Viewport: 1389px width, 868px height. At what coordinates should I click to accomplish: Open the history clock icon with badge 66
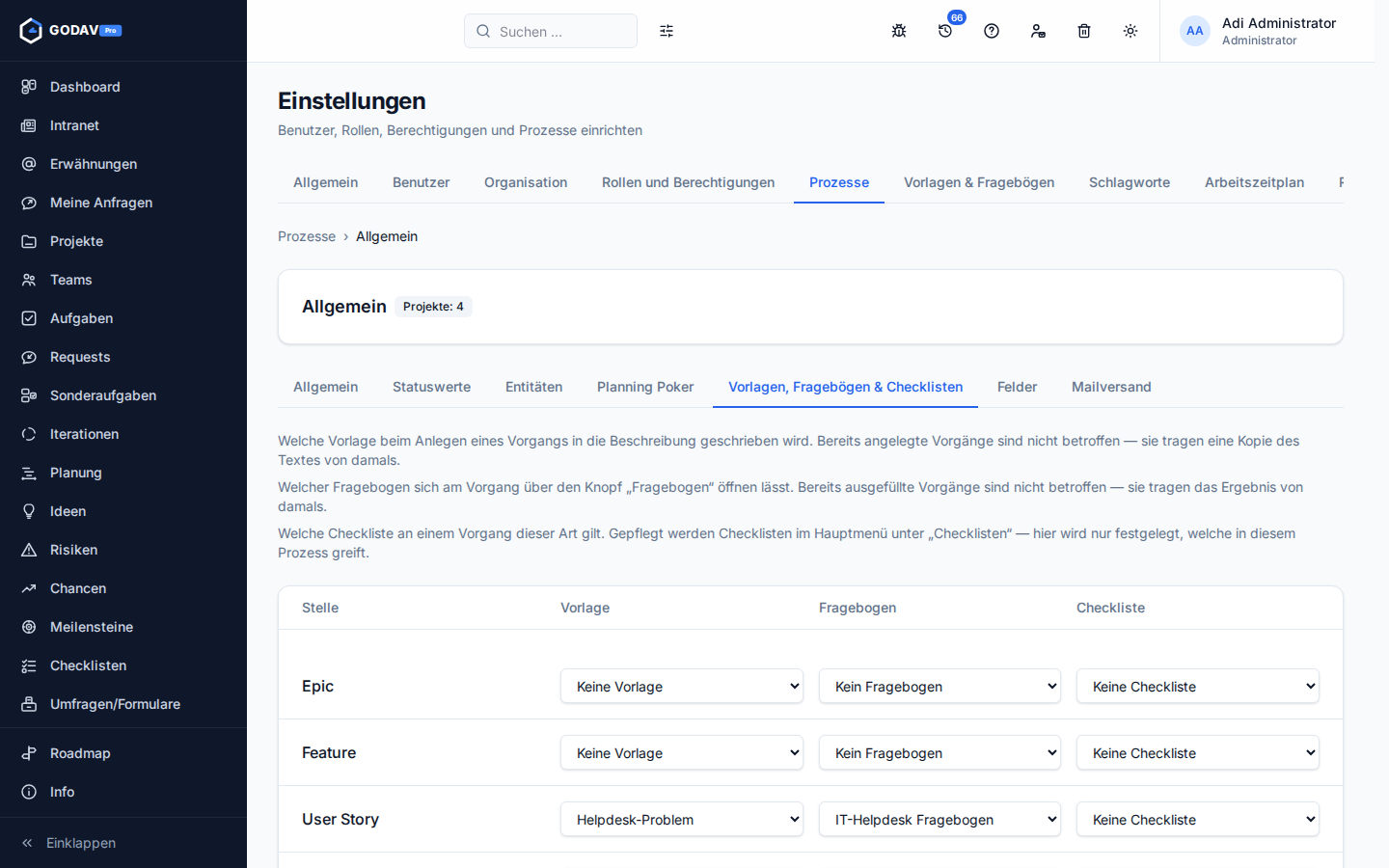945,31
